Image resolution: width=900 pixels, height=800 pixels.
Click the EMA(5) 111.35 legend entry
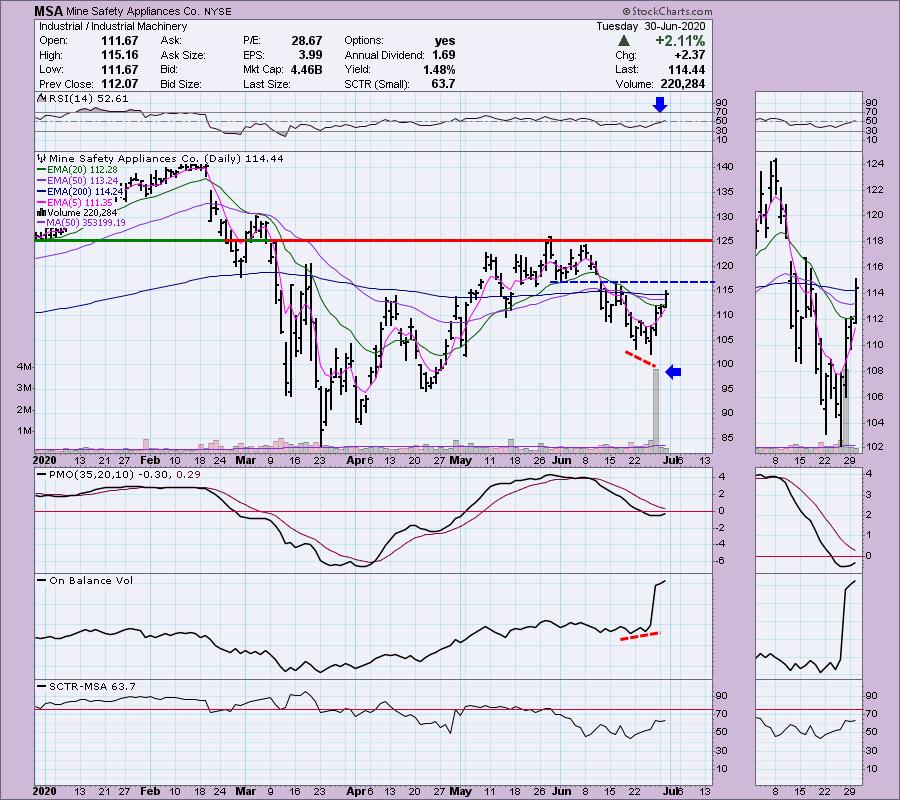click(80, 203)
